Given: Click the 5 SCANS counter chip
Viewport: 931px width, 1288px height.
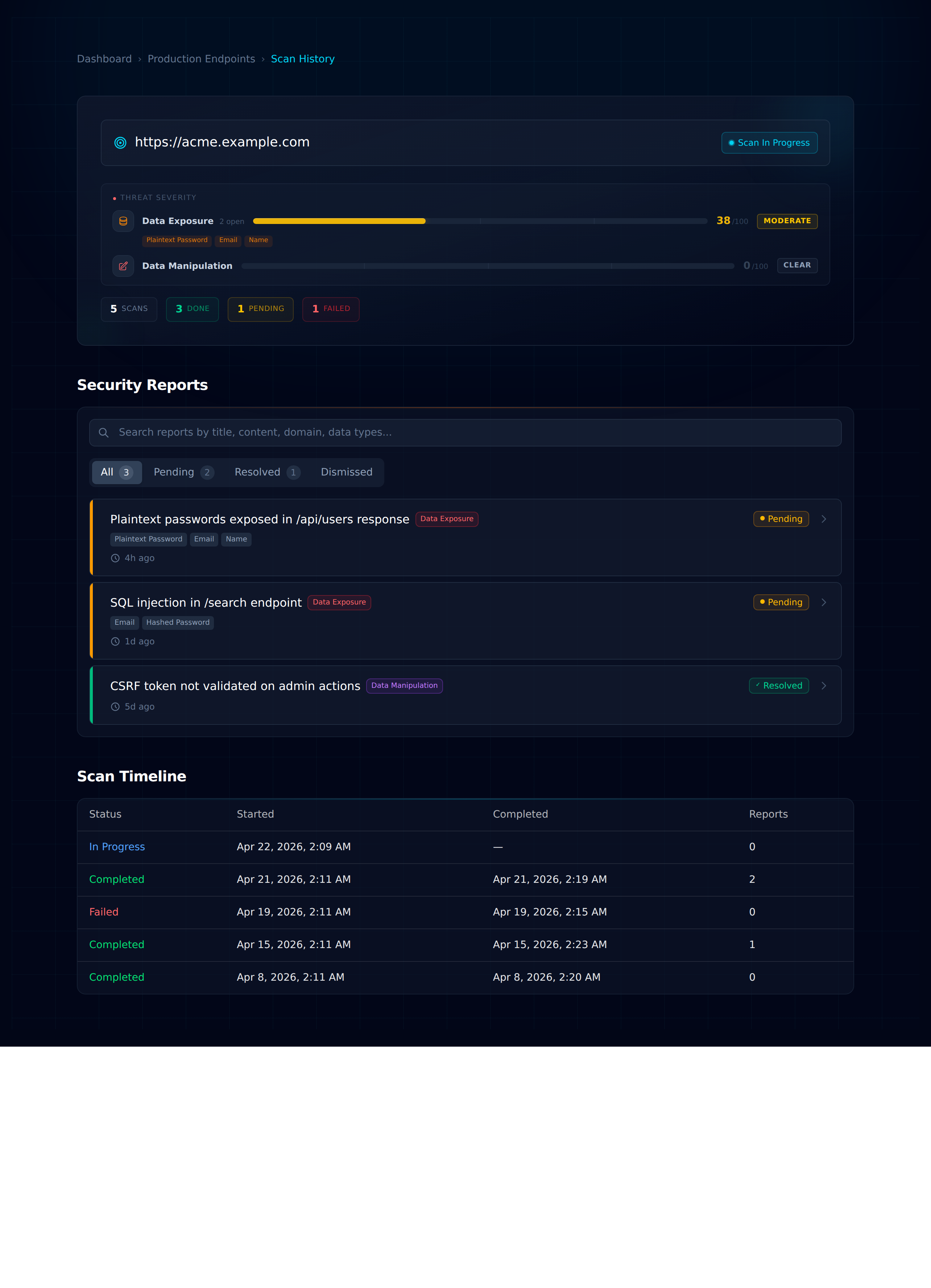Looking at the screenshot, I should pos(129,309).
